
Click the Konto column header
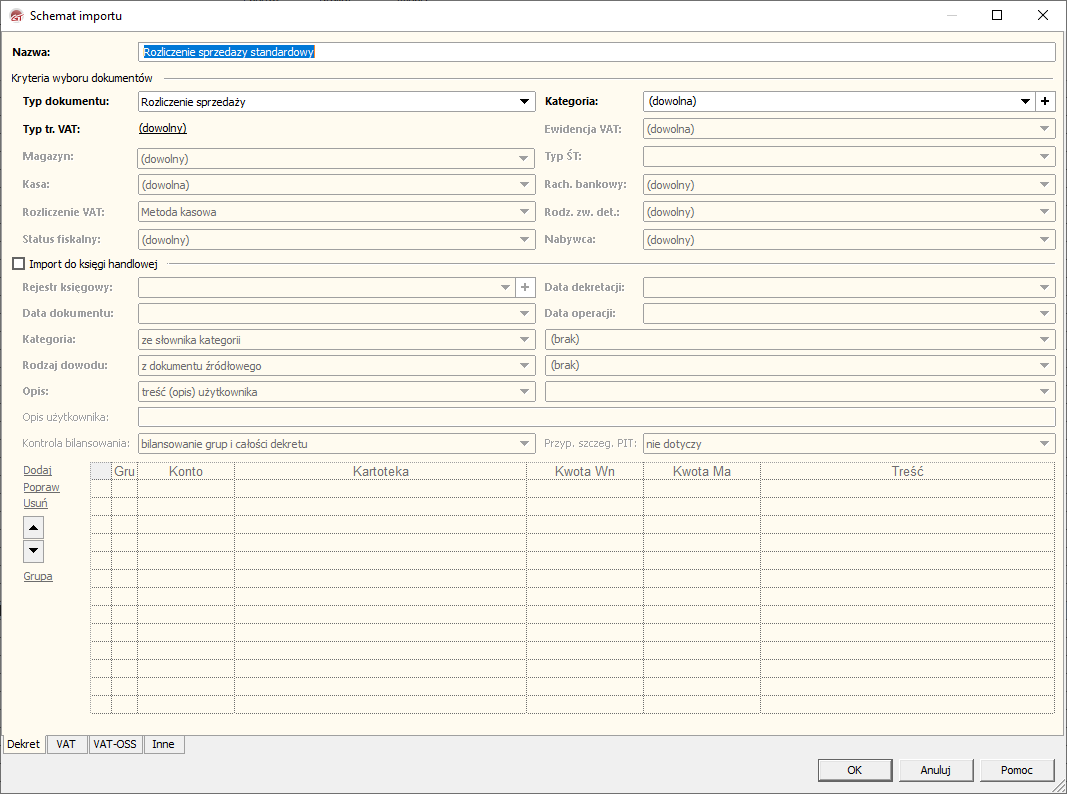[186, 471]
